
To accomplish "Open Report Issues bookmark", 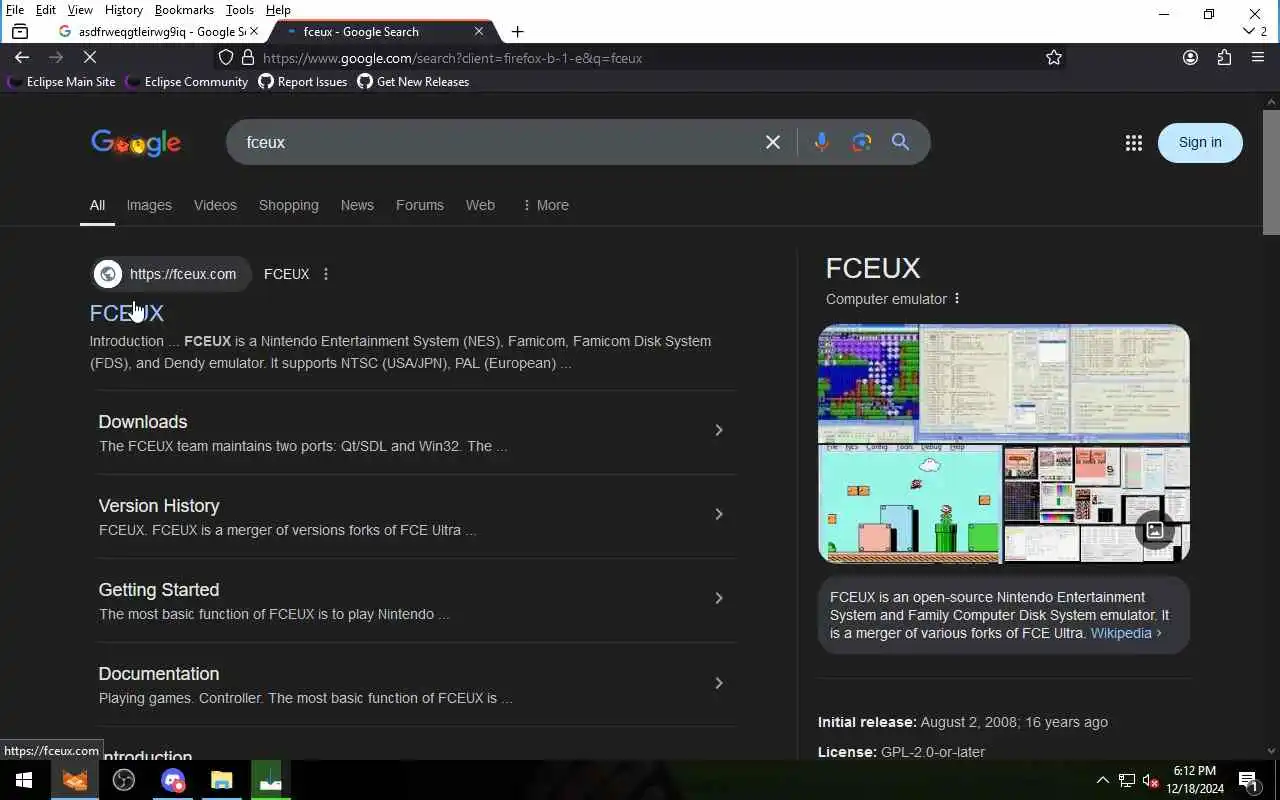I will tap(303, 82).
